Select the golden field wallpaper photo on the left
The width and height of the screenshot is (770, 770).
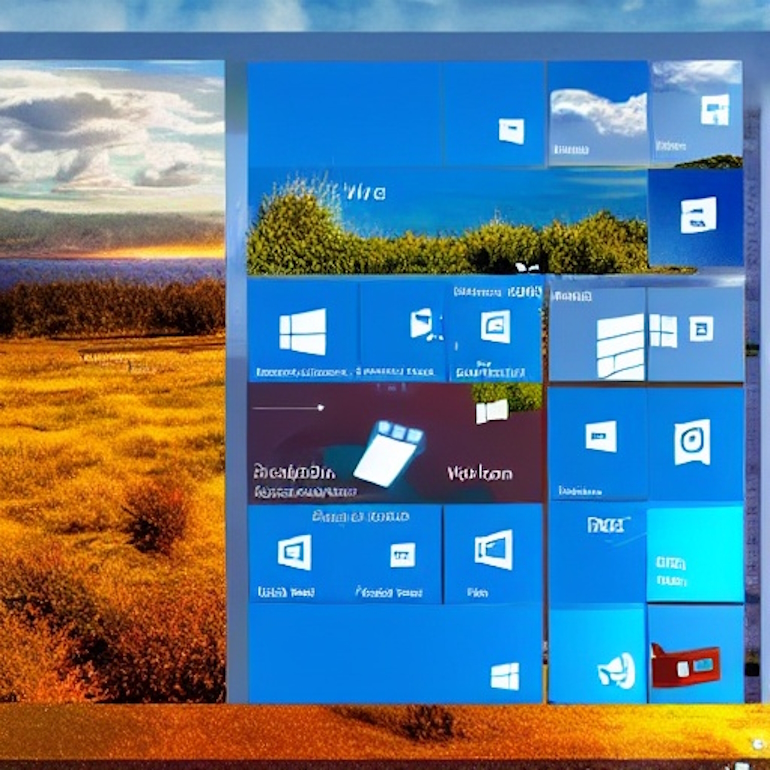(112, 381)
